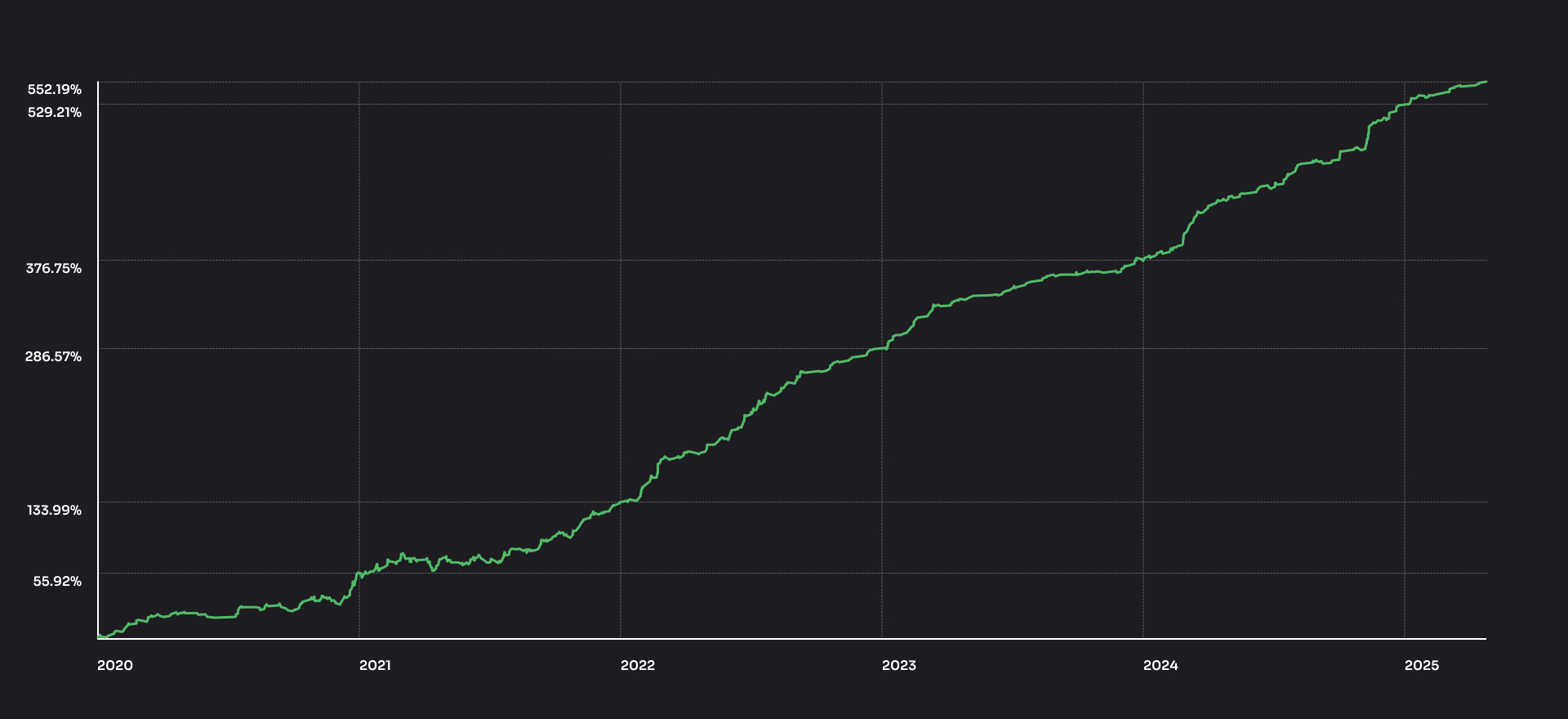The width and height of the screenshot is (1568, 719).
Task: Select the 2024 x-axis year label
Action: (x=1160, y=665)
